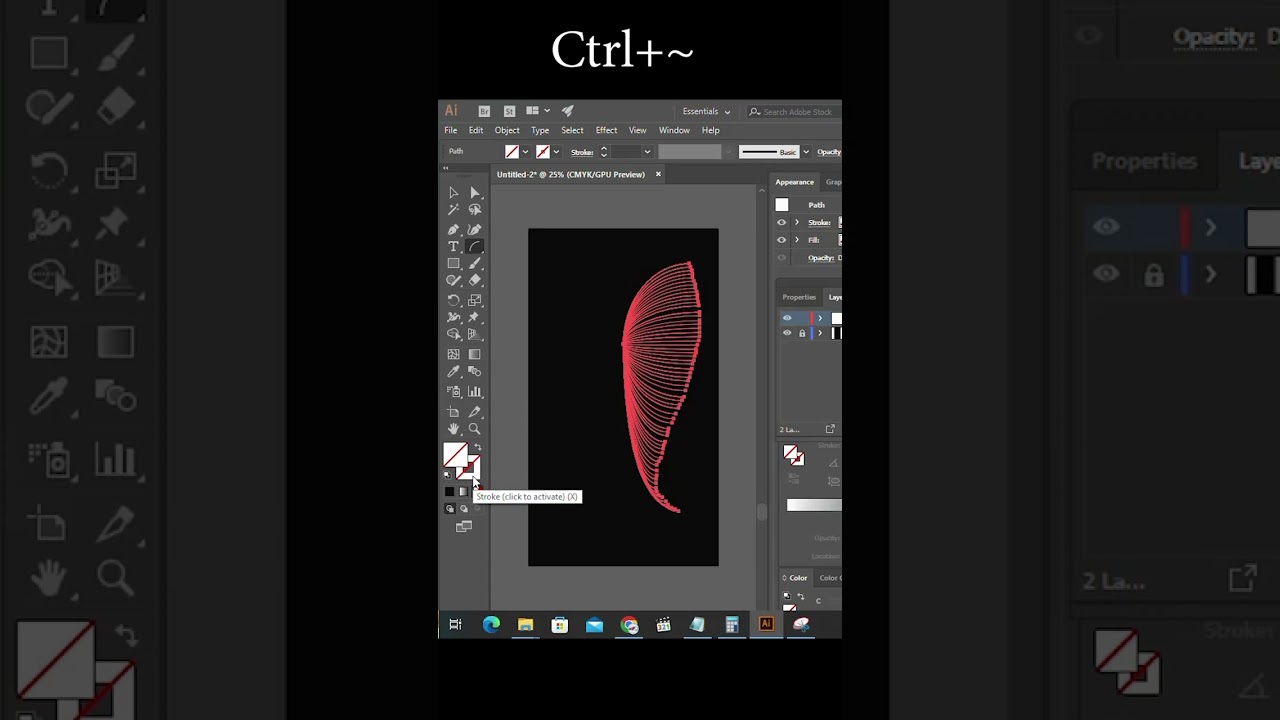The height and width of the screenshot is (720, 1280).
Task: Select the Arc tool
Action: point(475,246)
